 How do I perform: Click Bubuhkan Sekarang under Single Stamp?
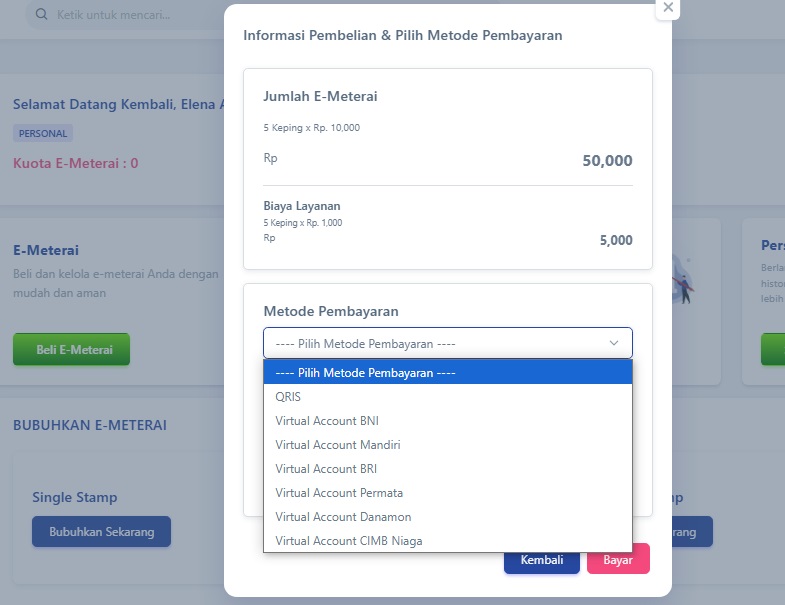coord(102,531)
